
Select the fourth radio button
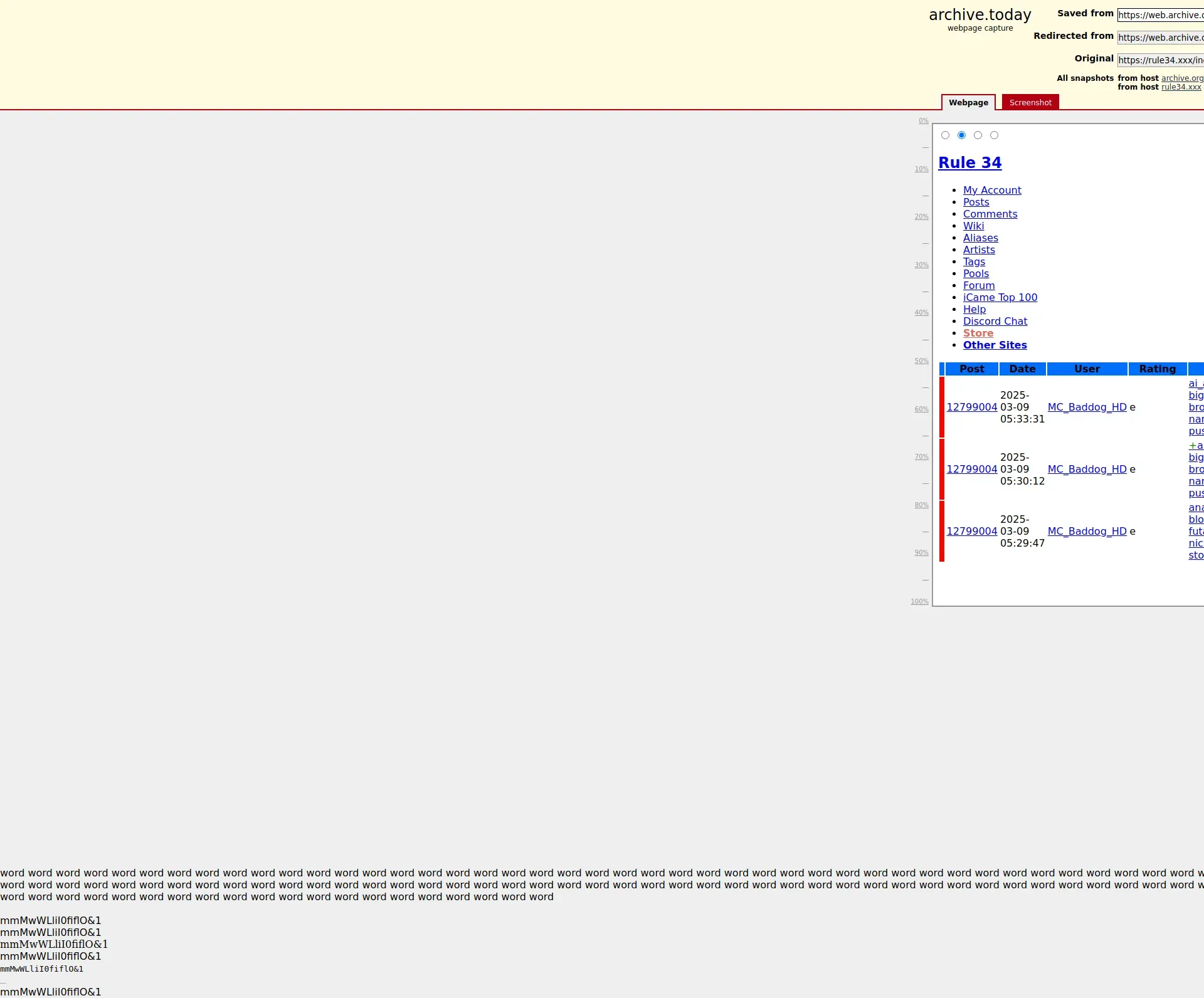994,135
